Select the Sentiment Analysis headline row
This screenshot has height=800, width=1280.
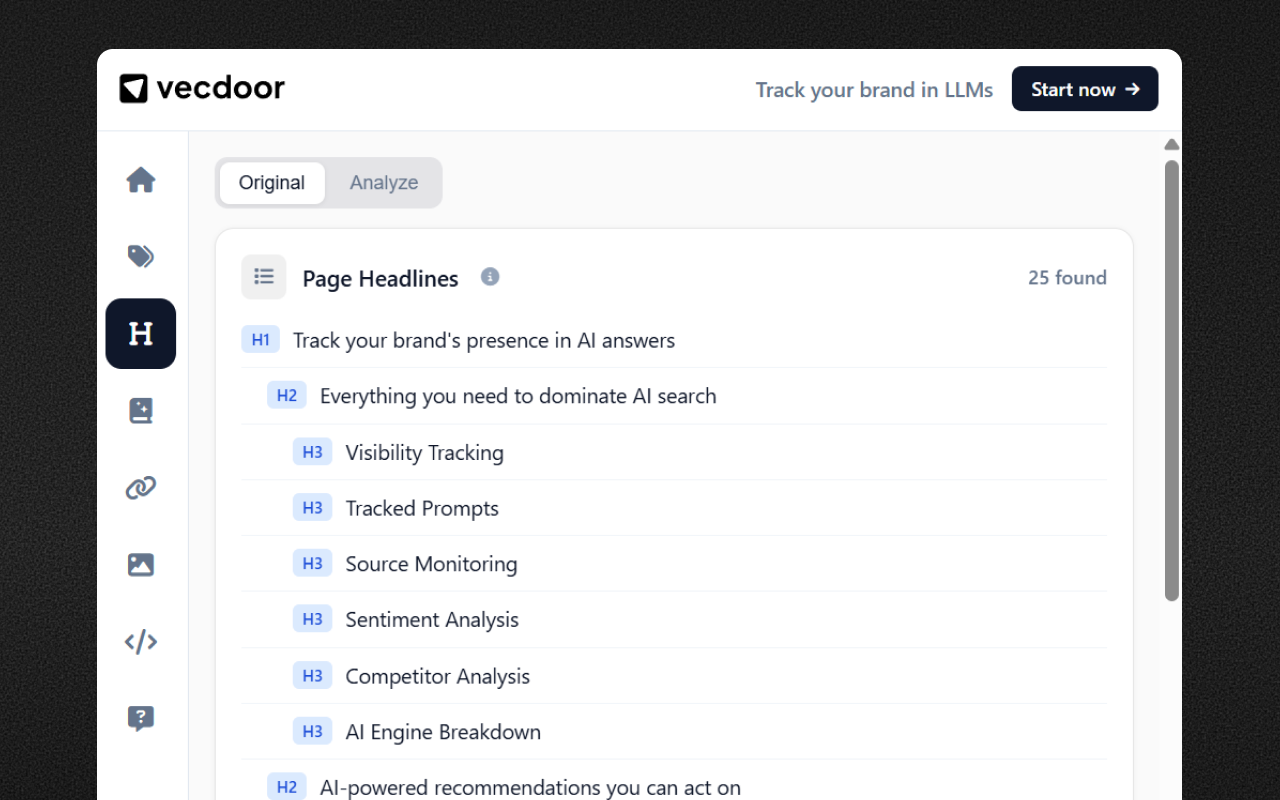pyautogui.click(x=432, y=619)
